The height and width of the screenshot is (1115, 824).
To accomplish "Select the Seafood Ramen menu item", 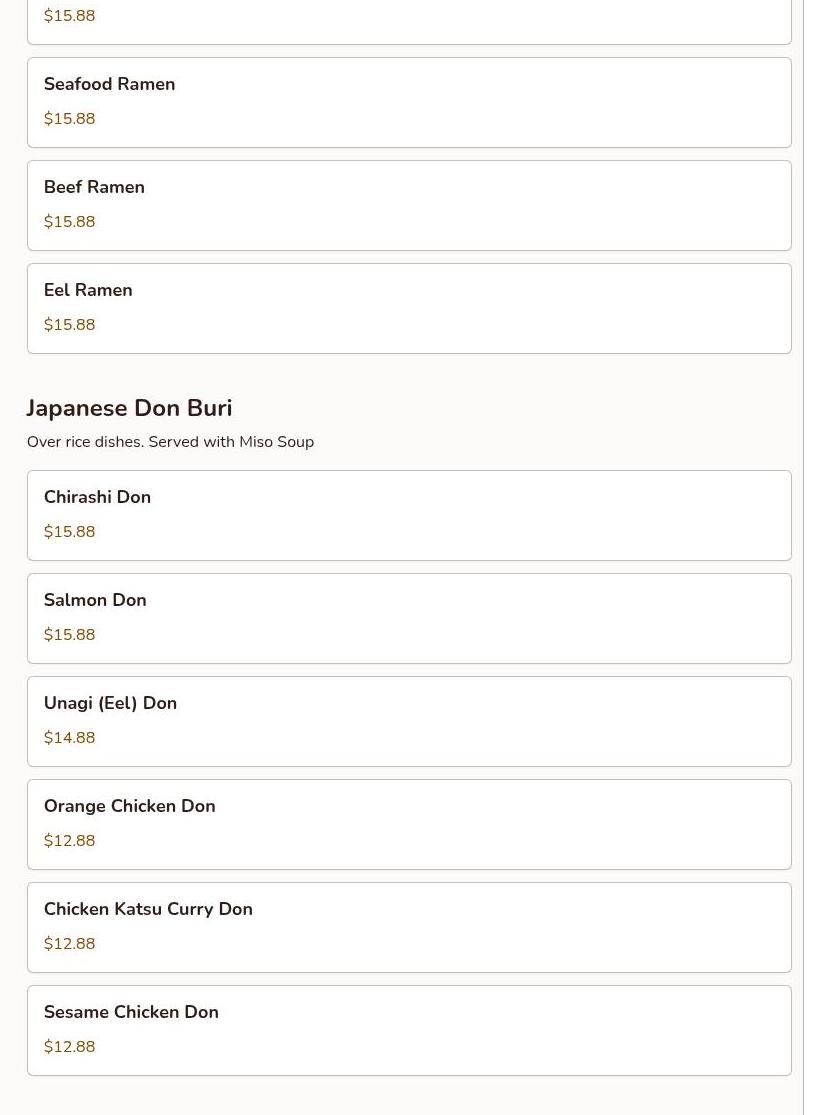I will coord(409,102).
